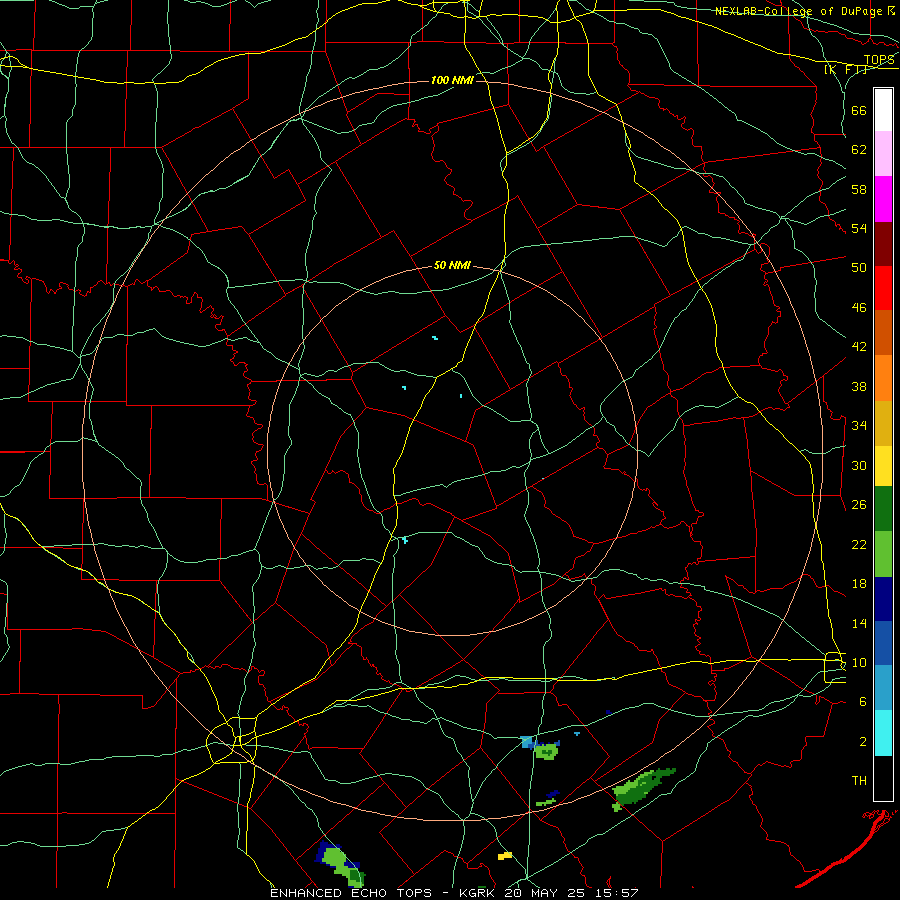Click the light pink legend swatch
This screenshot has height=900, width=900.
pyautogui.click(x=883, y=154)
